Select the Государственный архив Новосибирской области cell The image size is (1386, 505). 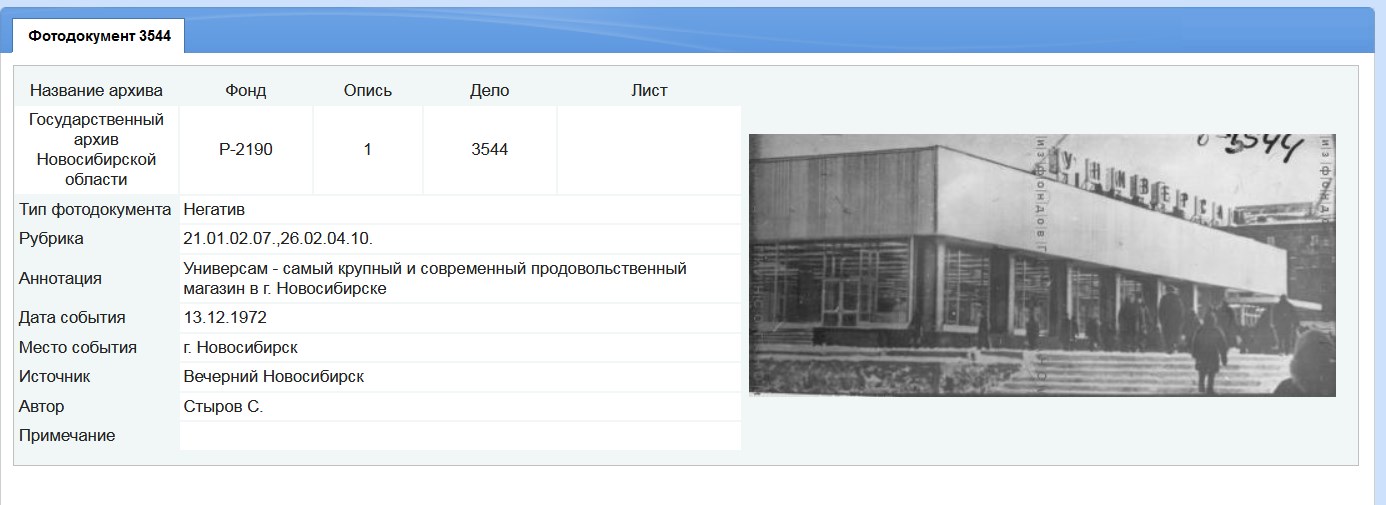(96, 150)
